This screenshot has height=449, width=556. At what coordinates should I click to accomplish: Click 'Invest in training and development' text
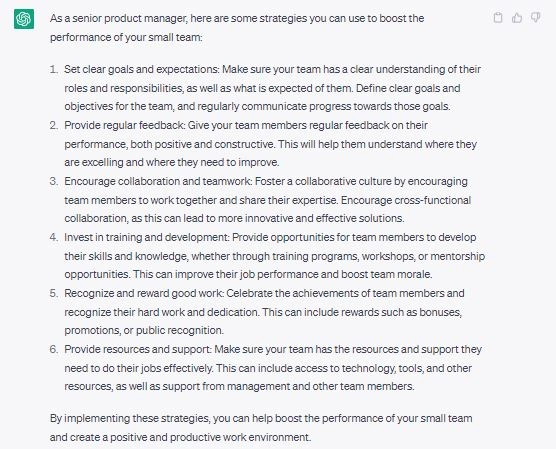point(147,237)
